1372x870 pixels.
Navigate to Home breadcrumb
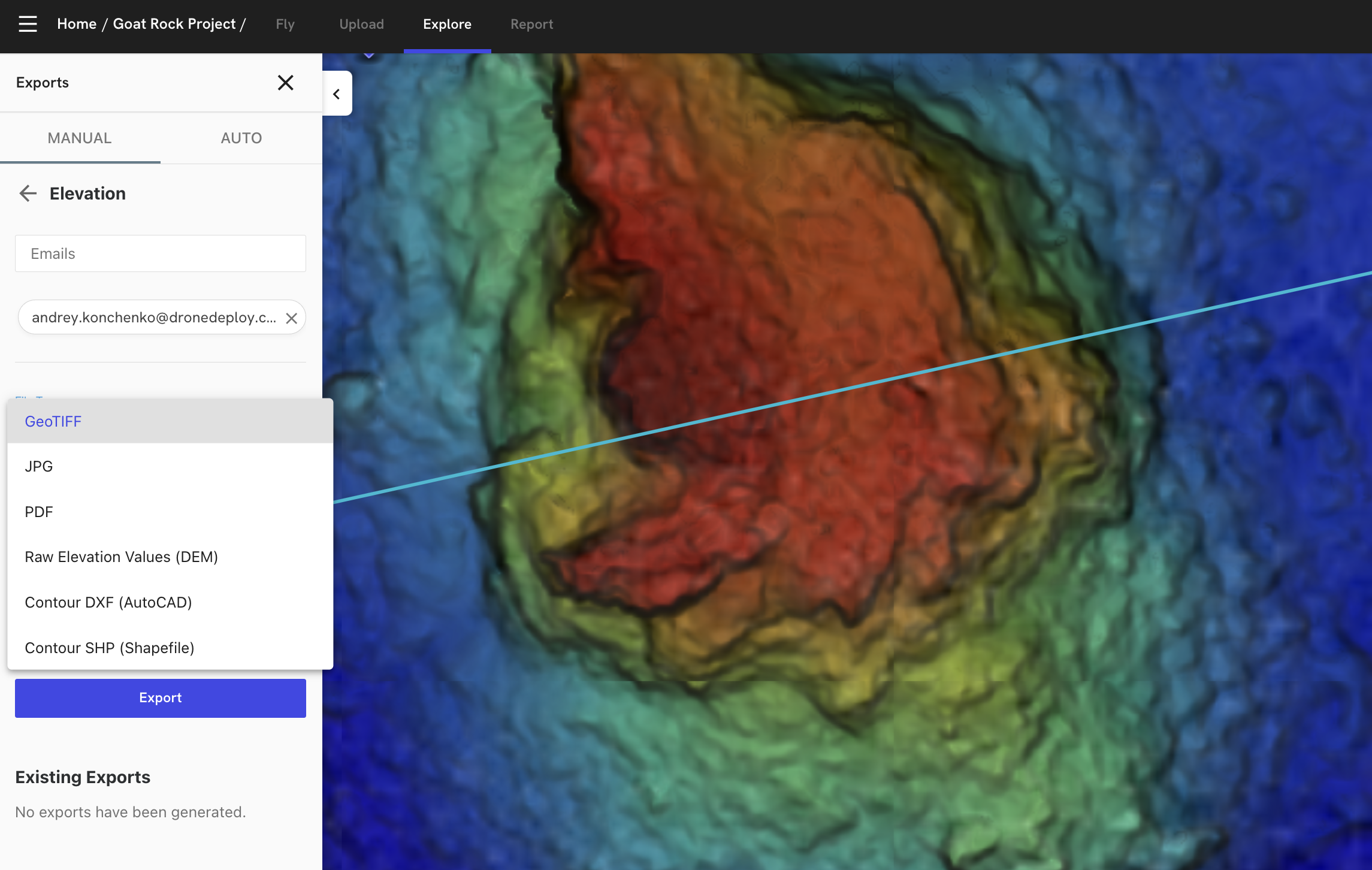point(77,24)
